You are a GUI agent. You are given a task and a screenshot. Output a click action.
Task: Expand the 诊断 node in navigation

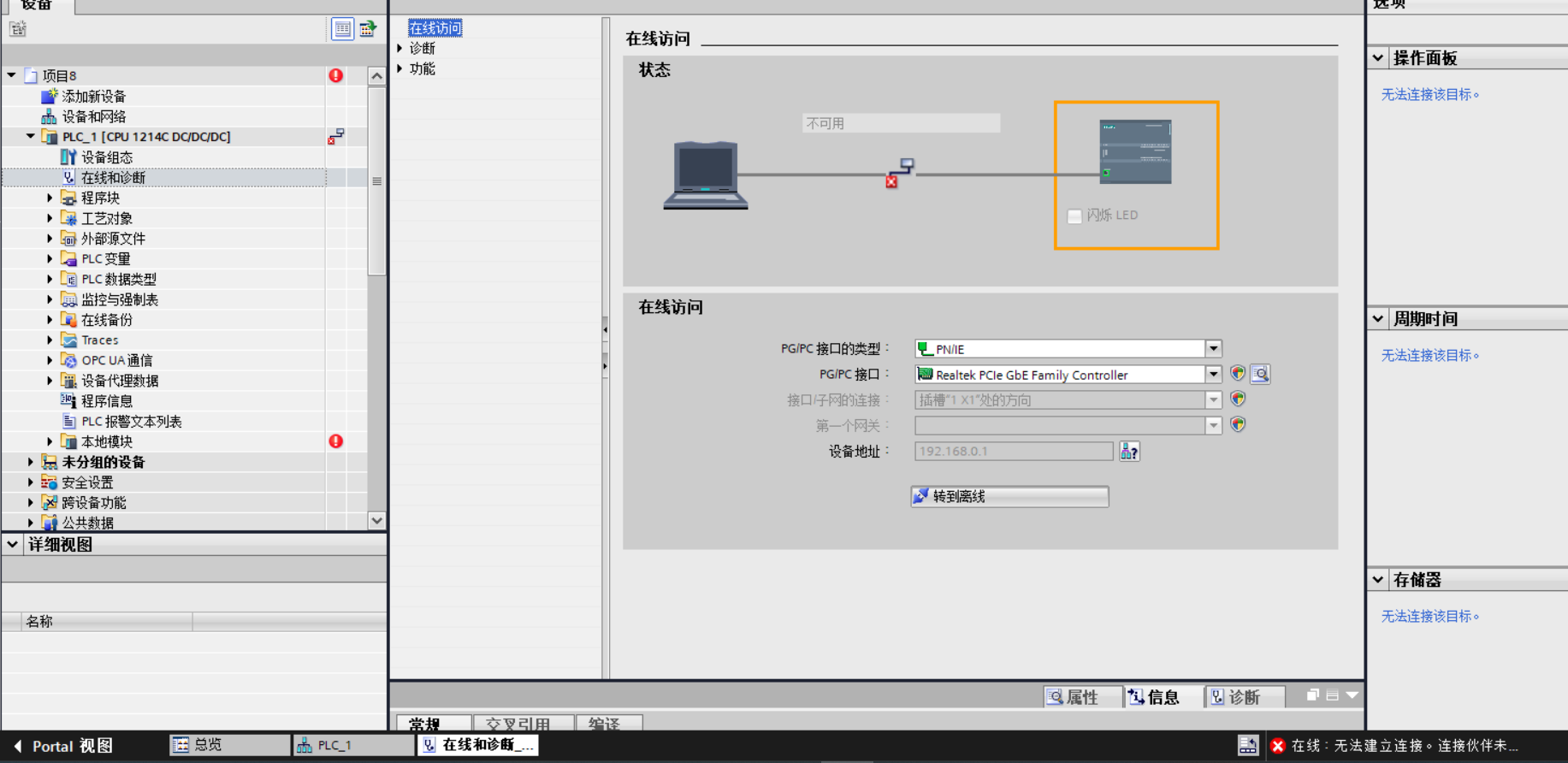pyautogui.click(x=400, y=49)
